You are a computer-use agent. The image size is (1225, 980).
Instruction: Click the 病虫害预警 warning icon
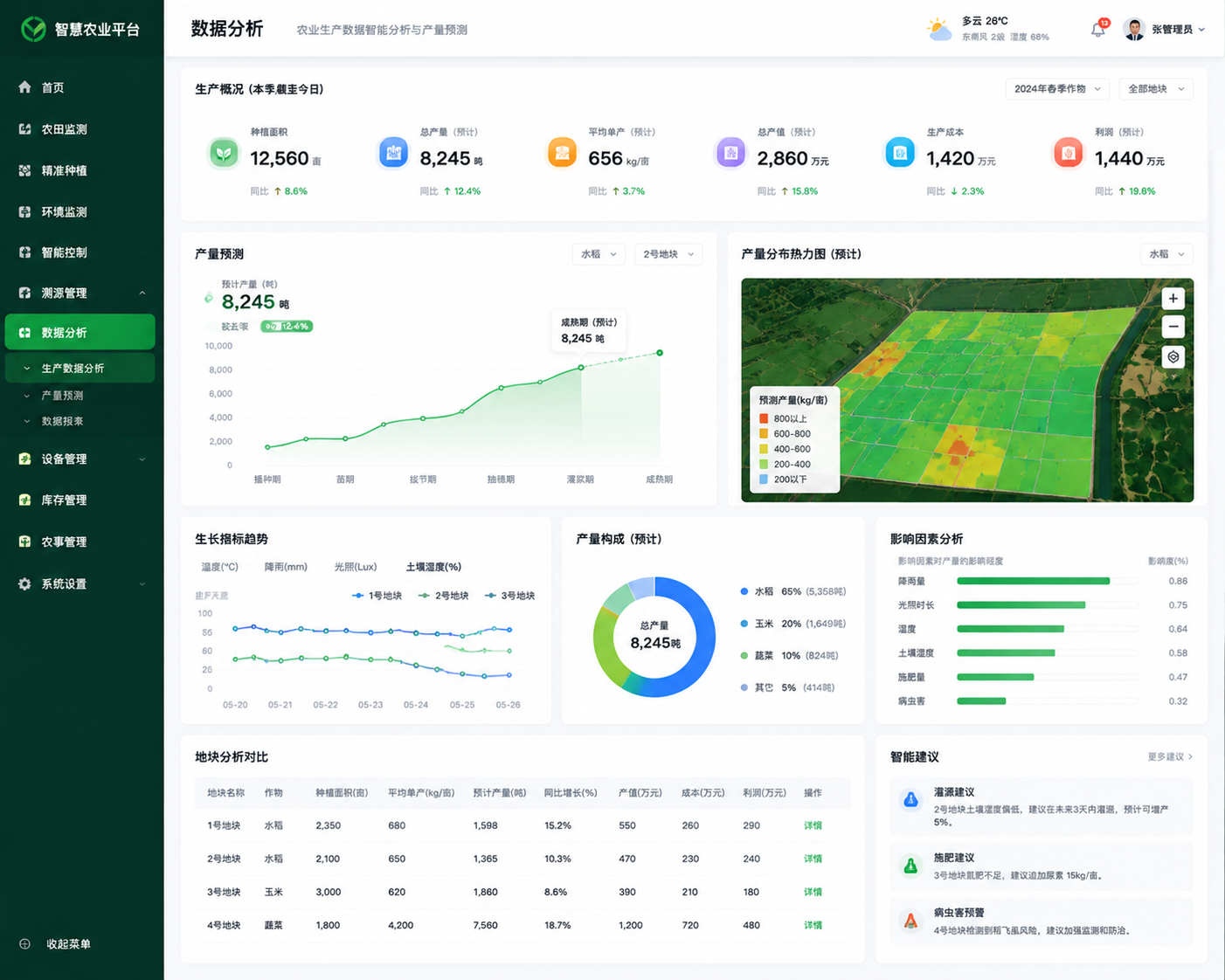click(x=910, y=921)
